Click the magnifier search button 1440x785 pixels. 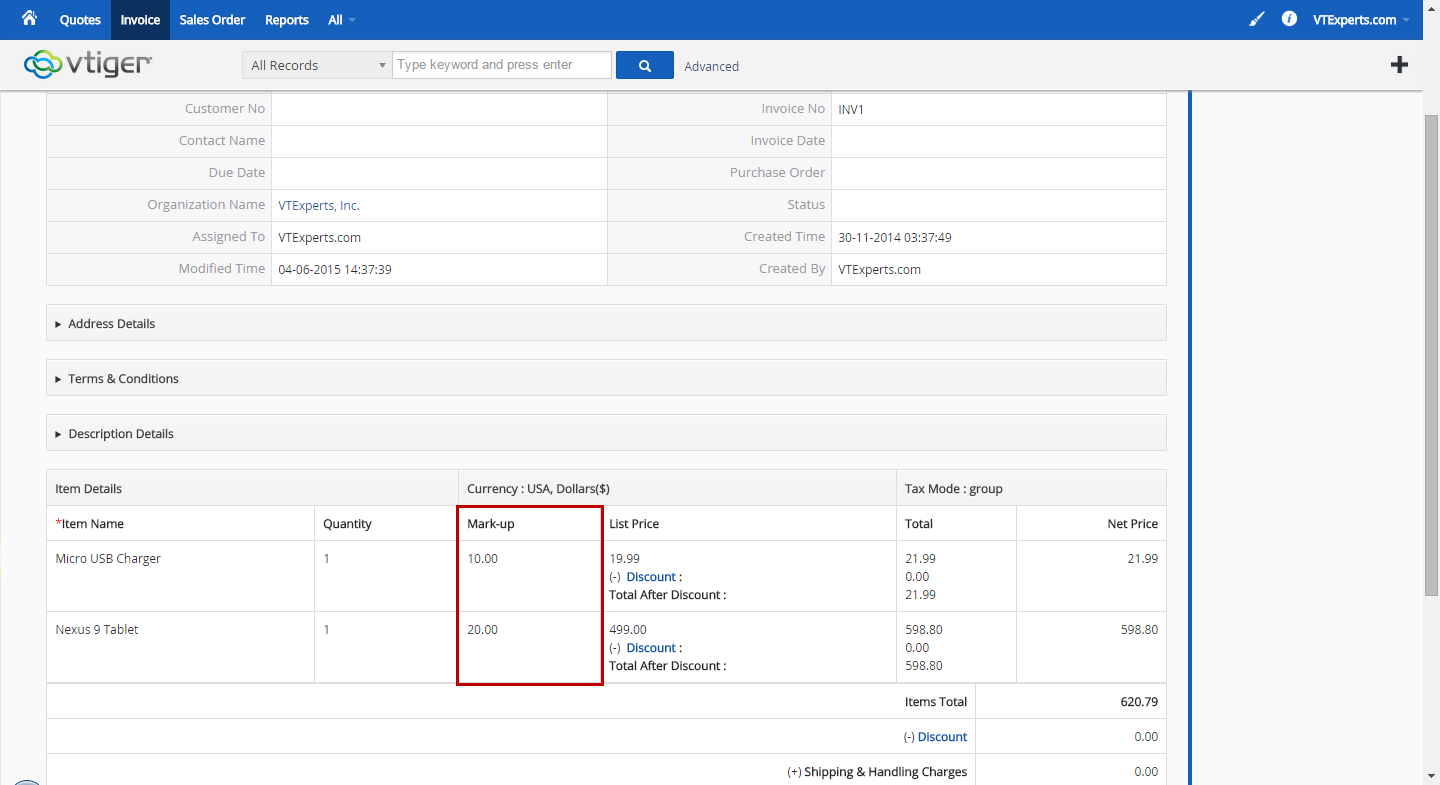645,65
